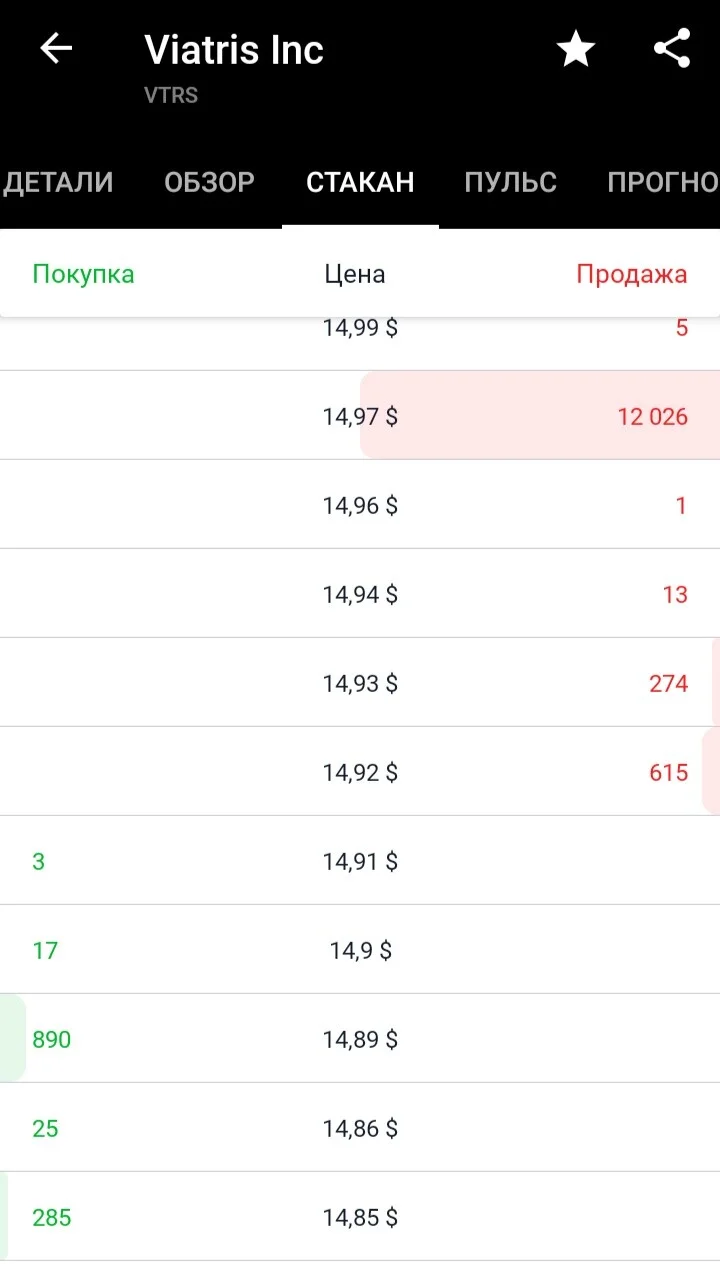
Task: Tap the back arrow icon
Action: [56, 49]
